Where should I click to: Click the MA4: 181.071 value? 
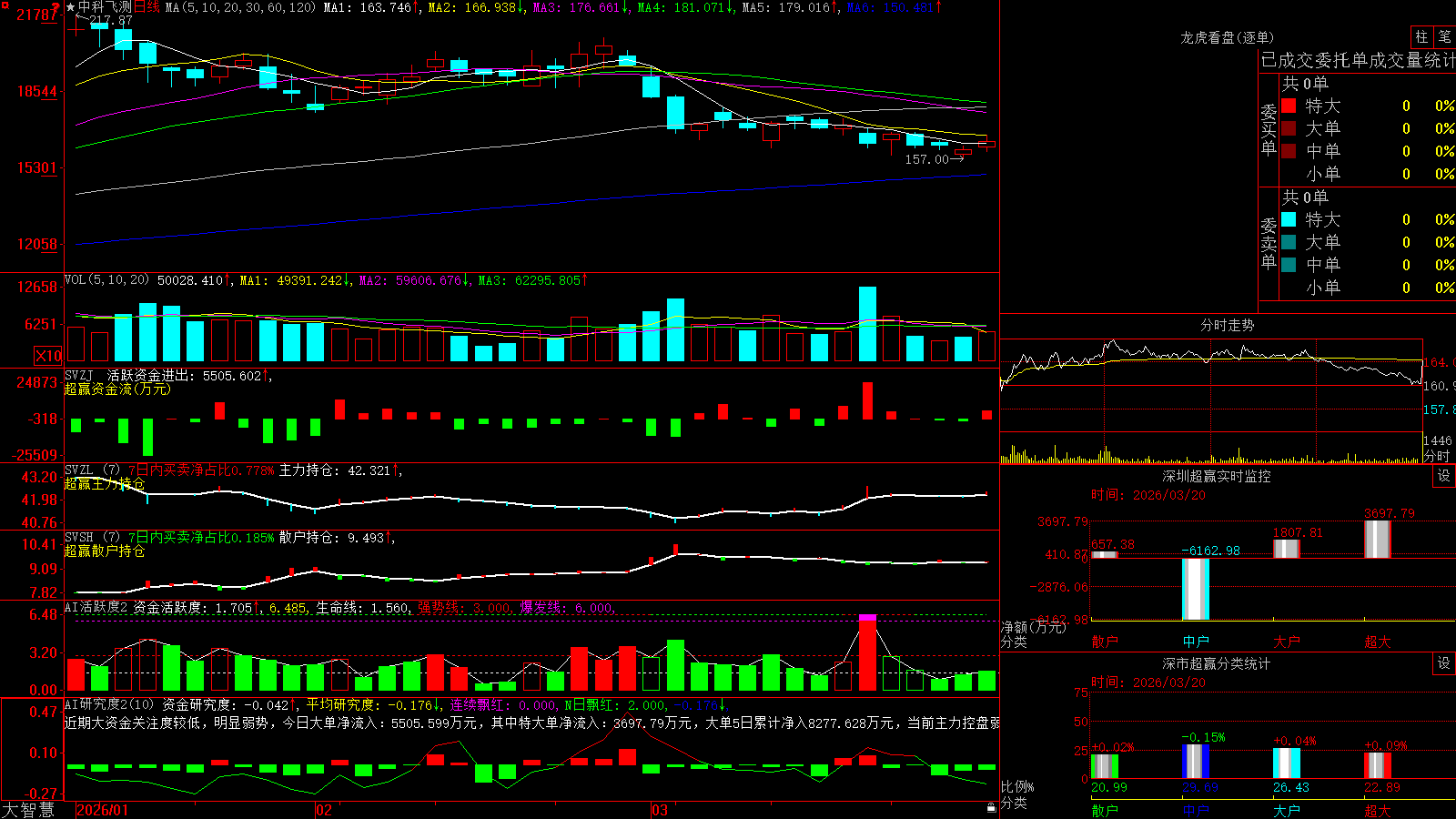point(685,7)
